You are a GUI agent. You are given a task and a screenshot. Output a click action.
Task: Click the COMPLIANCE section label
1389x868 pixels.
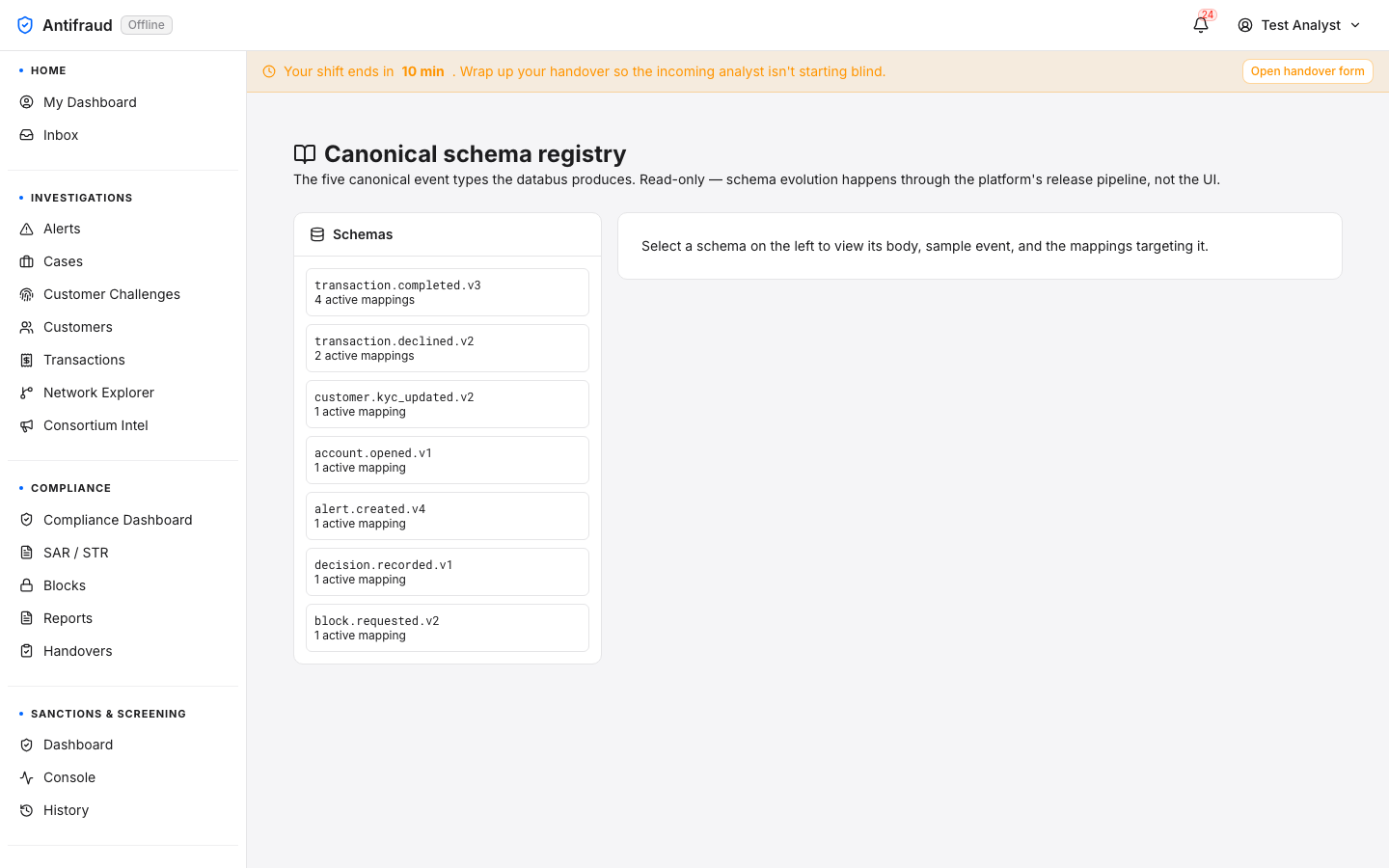[70, 488]
